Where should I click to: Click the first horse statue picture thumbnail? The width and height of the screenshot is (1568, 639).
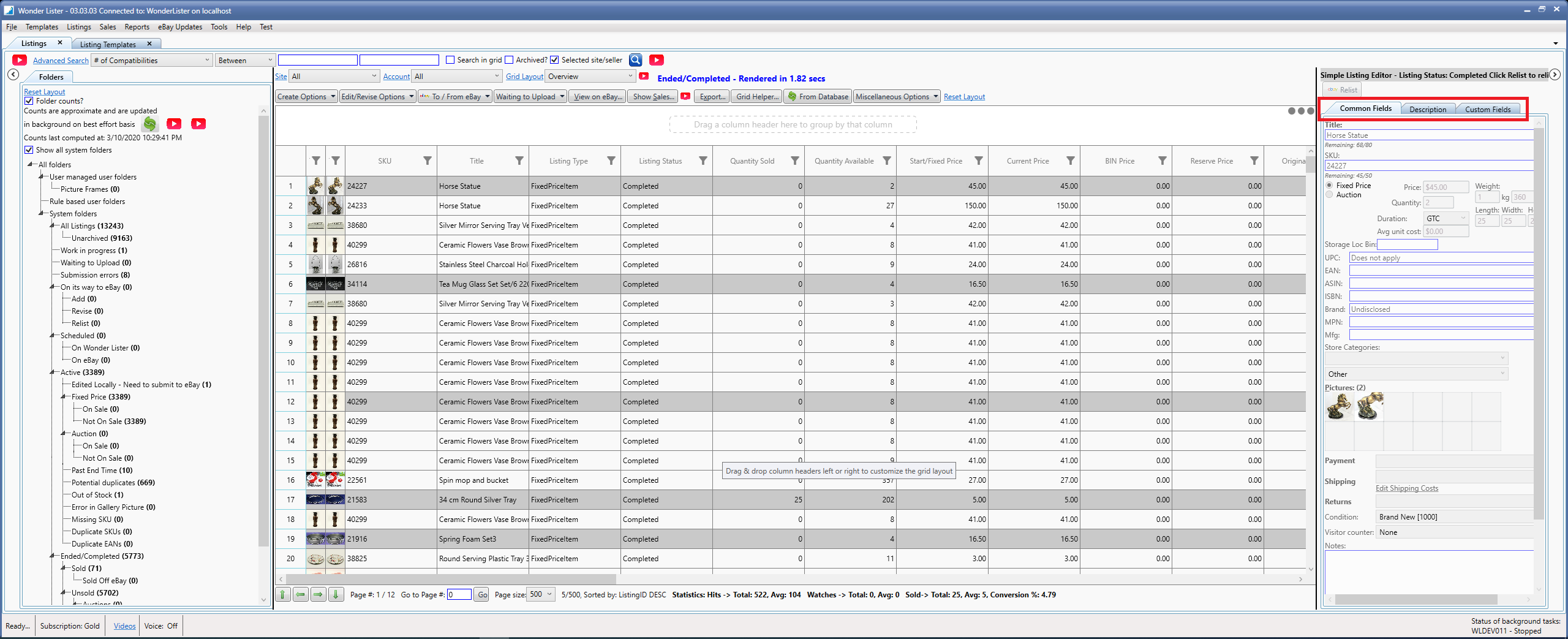[x=1339, y=407]
